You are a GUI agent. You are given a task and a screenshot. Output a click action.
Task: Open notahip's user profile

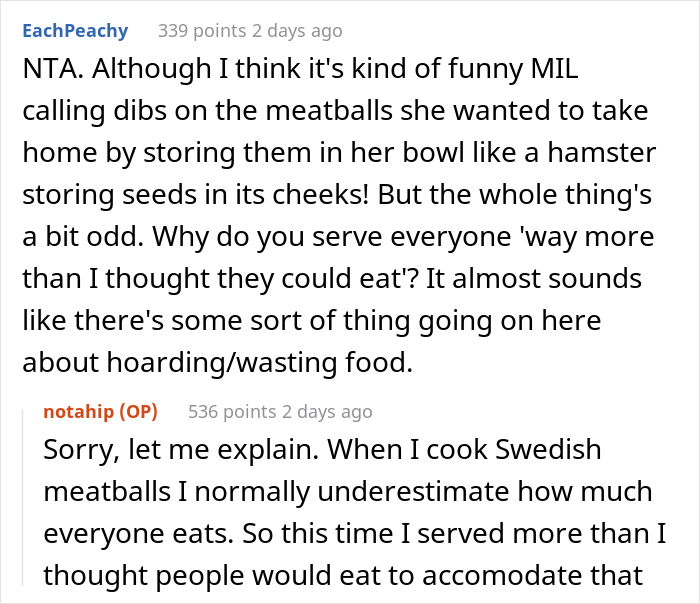click(x=79, y=411)
